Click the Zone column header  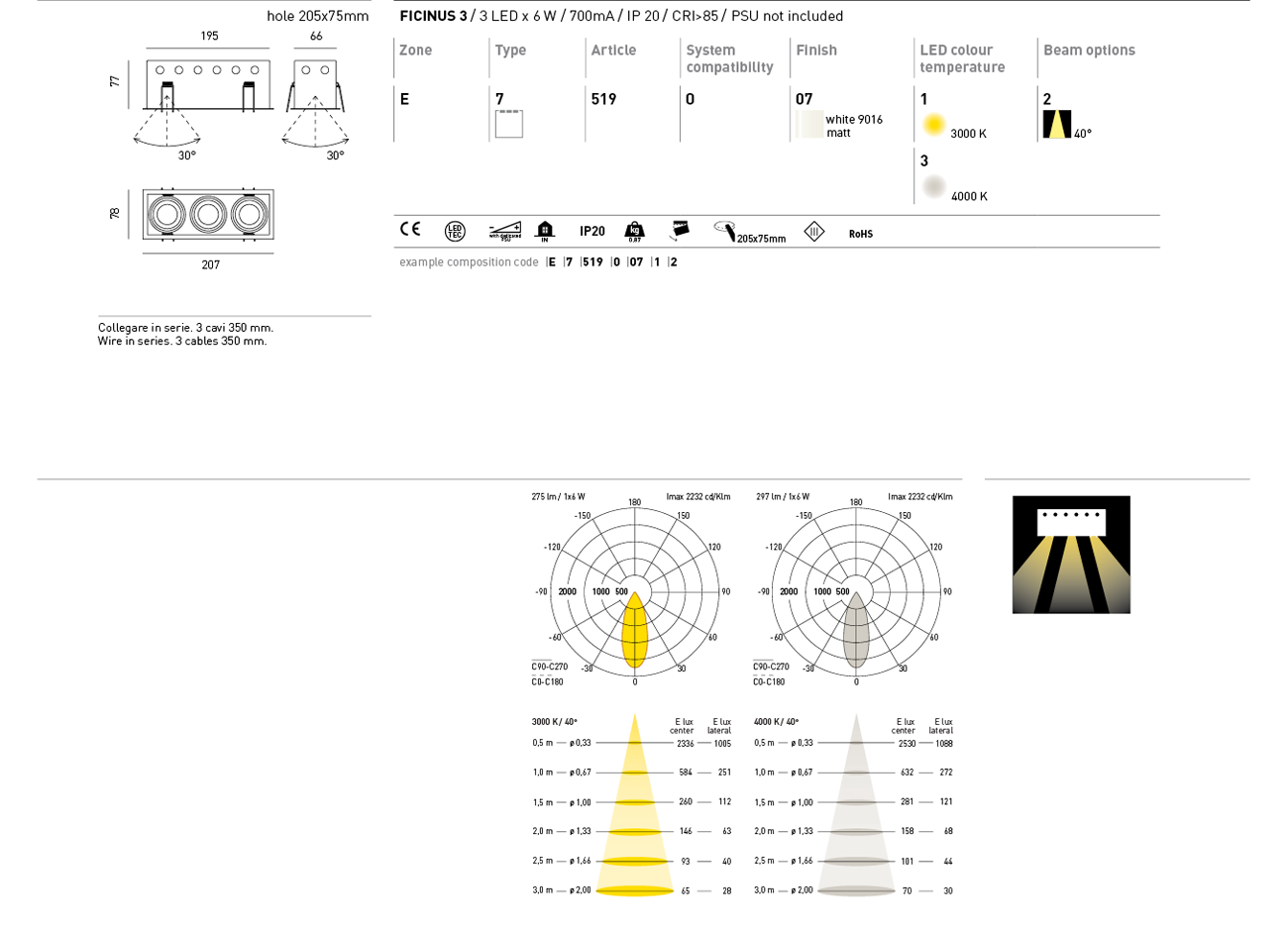pos(415,51)
